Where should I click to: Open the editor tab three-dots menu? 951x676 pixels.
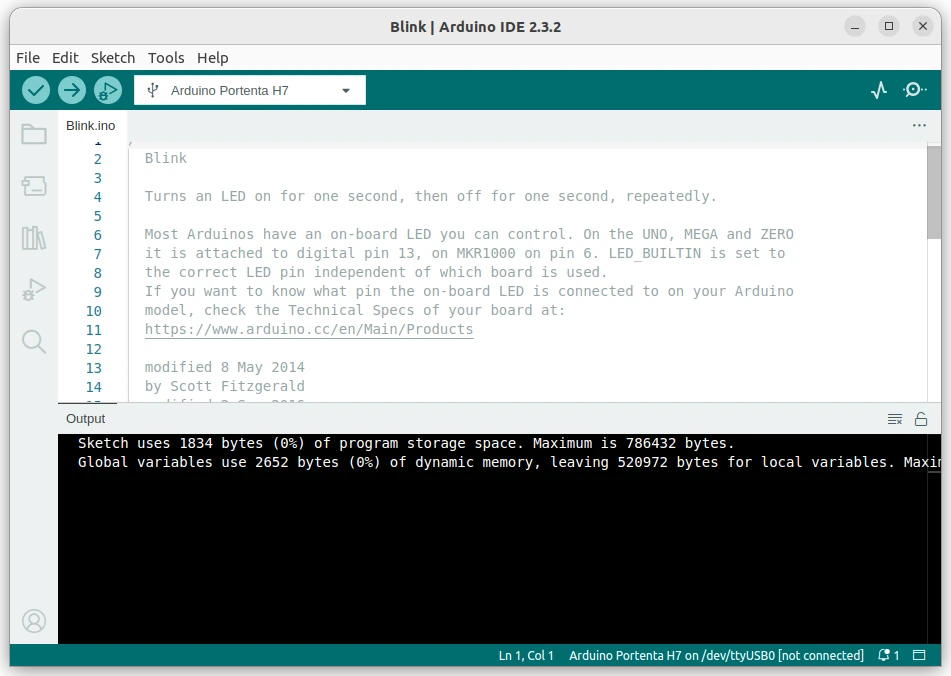point(919,125)
